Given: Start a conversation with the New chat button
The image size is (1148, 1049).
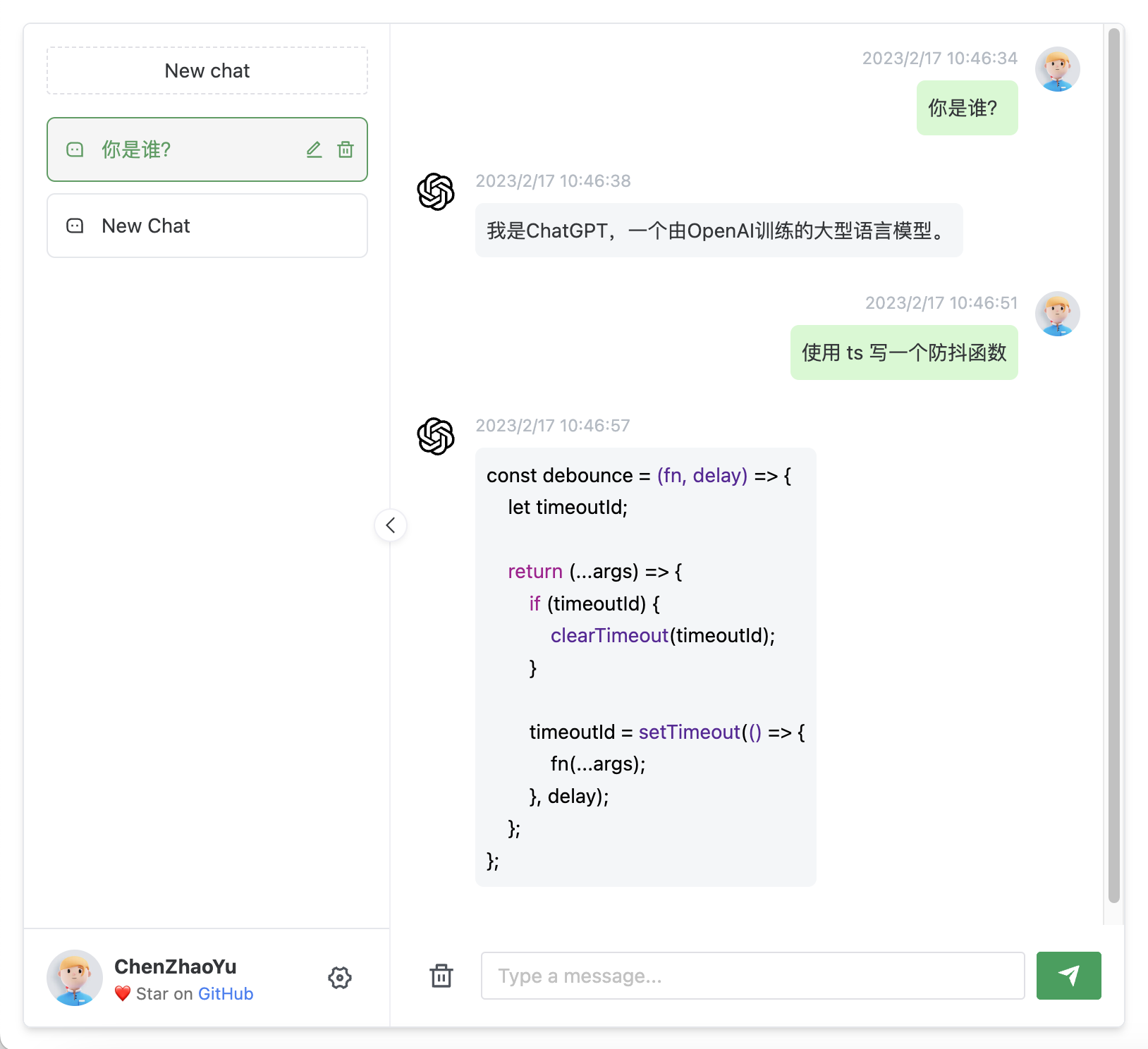Looking at the screenshot, I should tap(207, 70).
